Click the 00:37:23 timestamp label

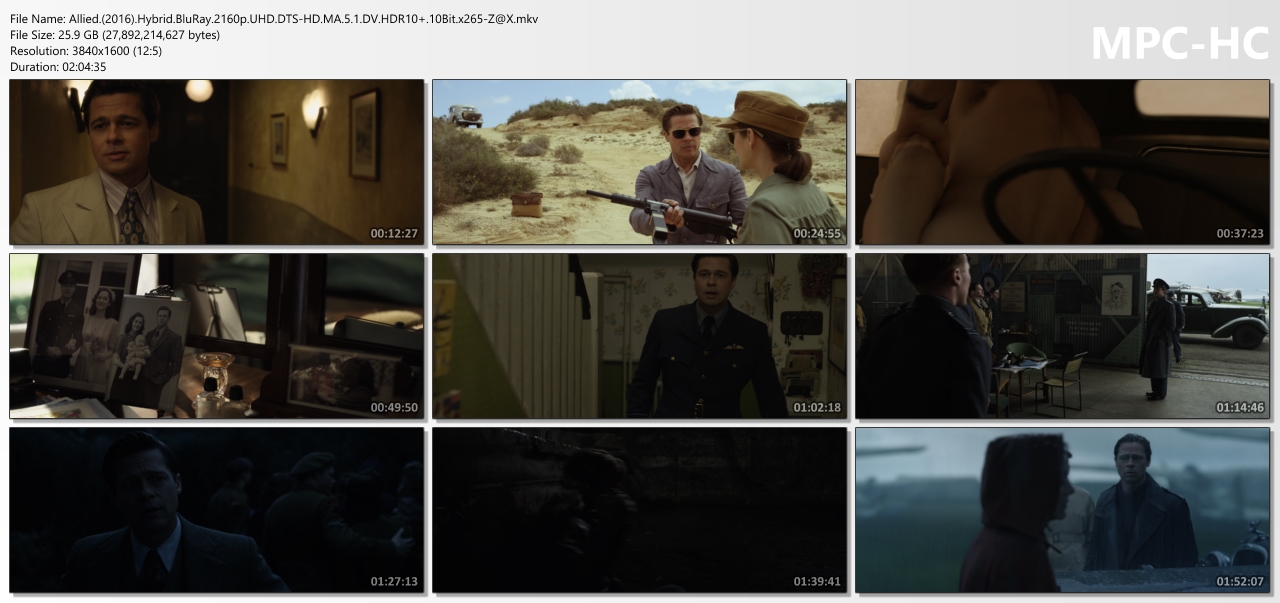(1240, 233)
